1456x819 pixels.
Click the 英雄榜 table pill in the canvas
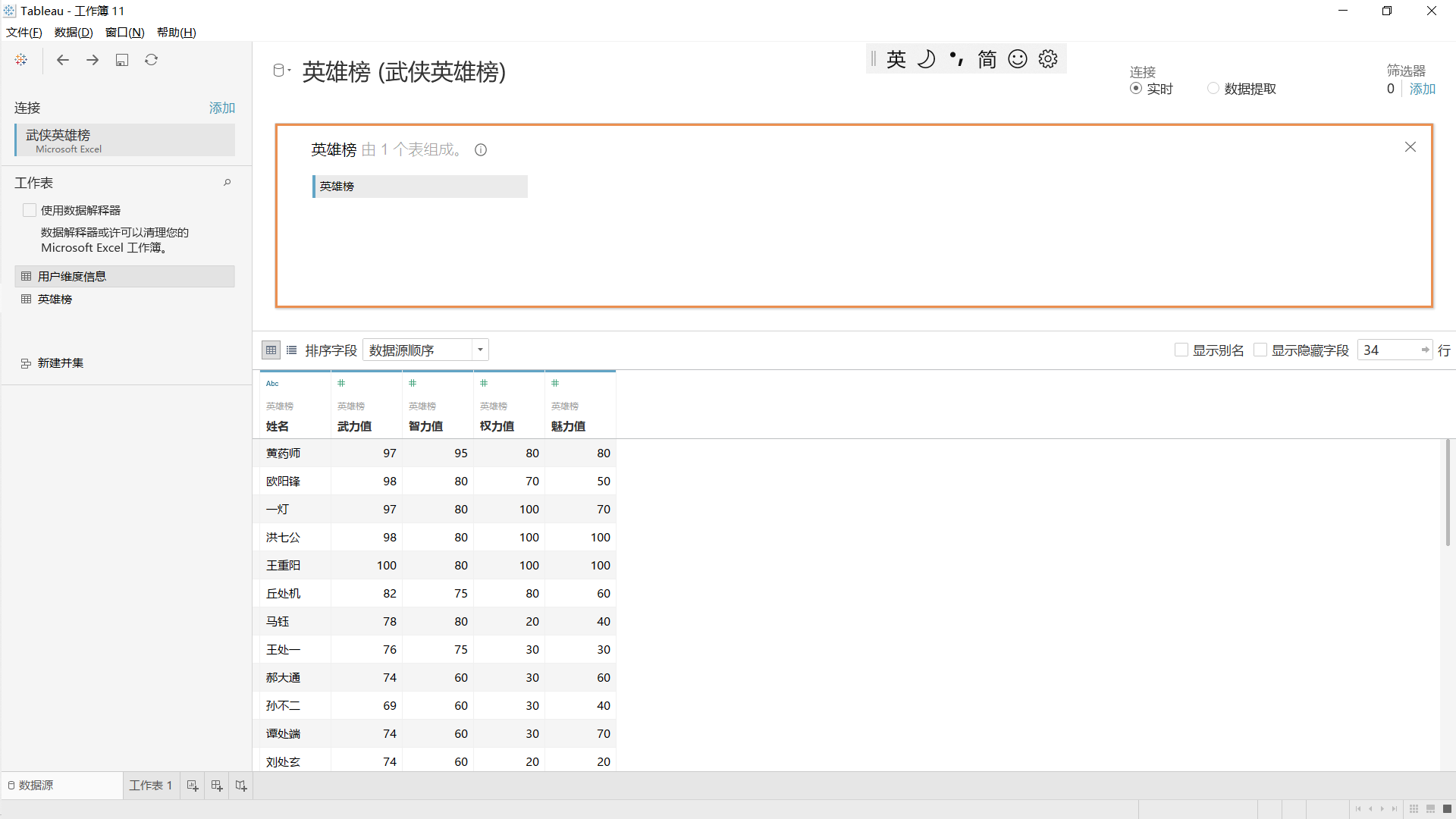click(x=420, y=187)
